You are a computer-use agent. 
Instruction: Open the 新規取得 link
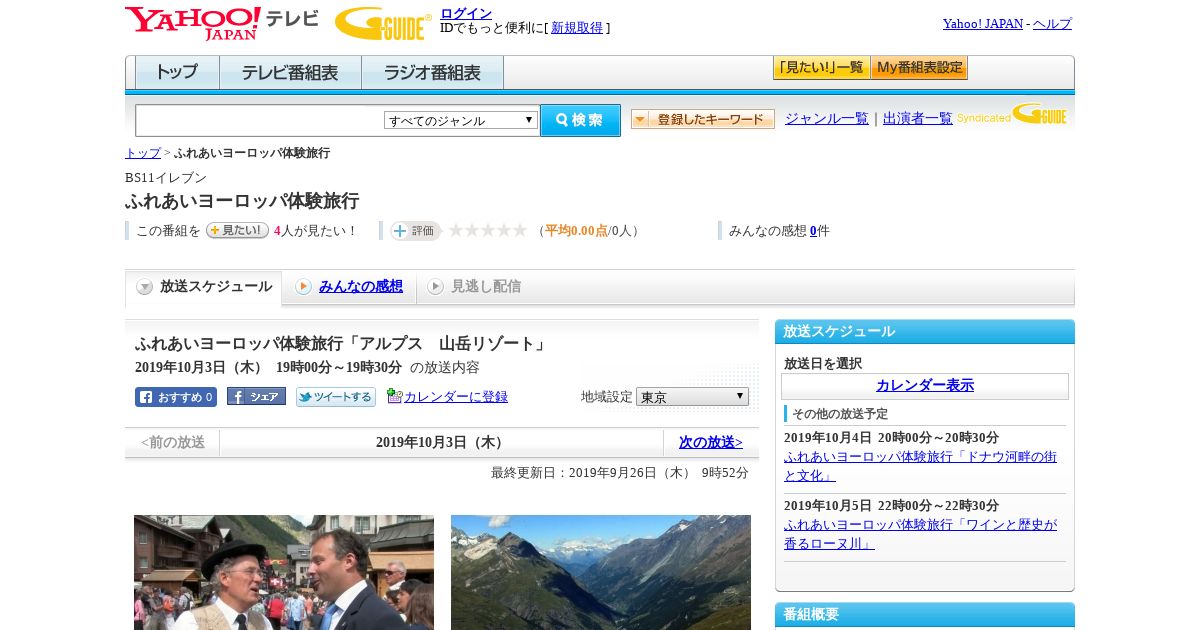(577, 28)
